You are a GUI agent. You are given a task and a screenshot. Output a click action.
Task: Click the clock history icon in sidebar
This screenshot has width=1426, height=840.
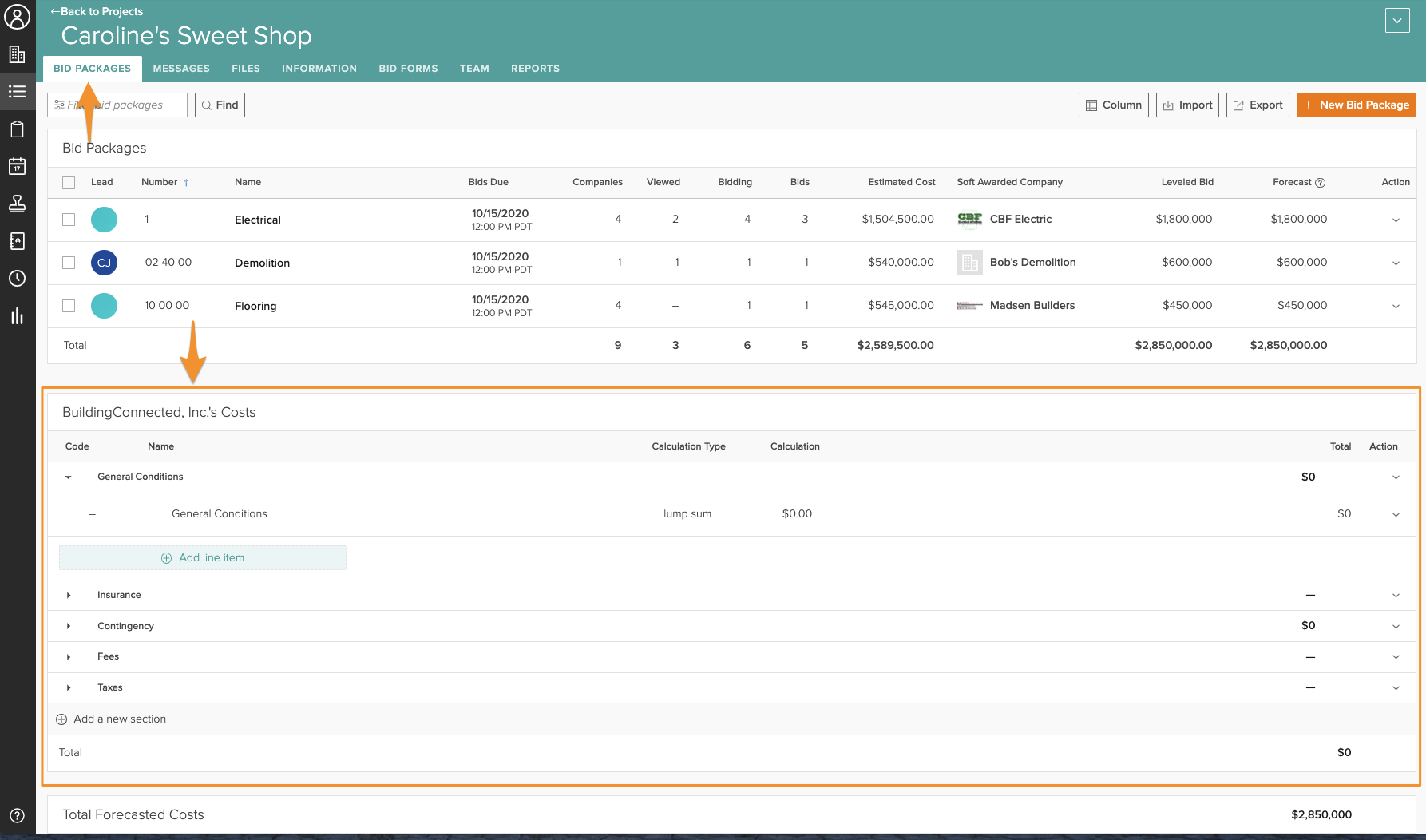(x=17, y=279)
